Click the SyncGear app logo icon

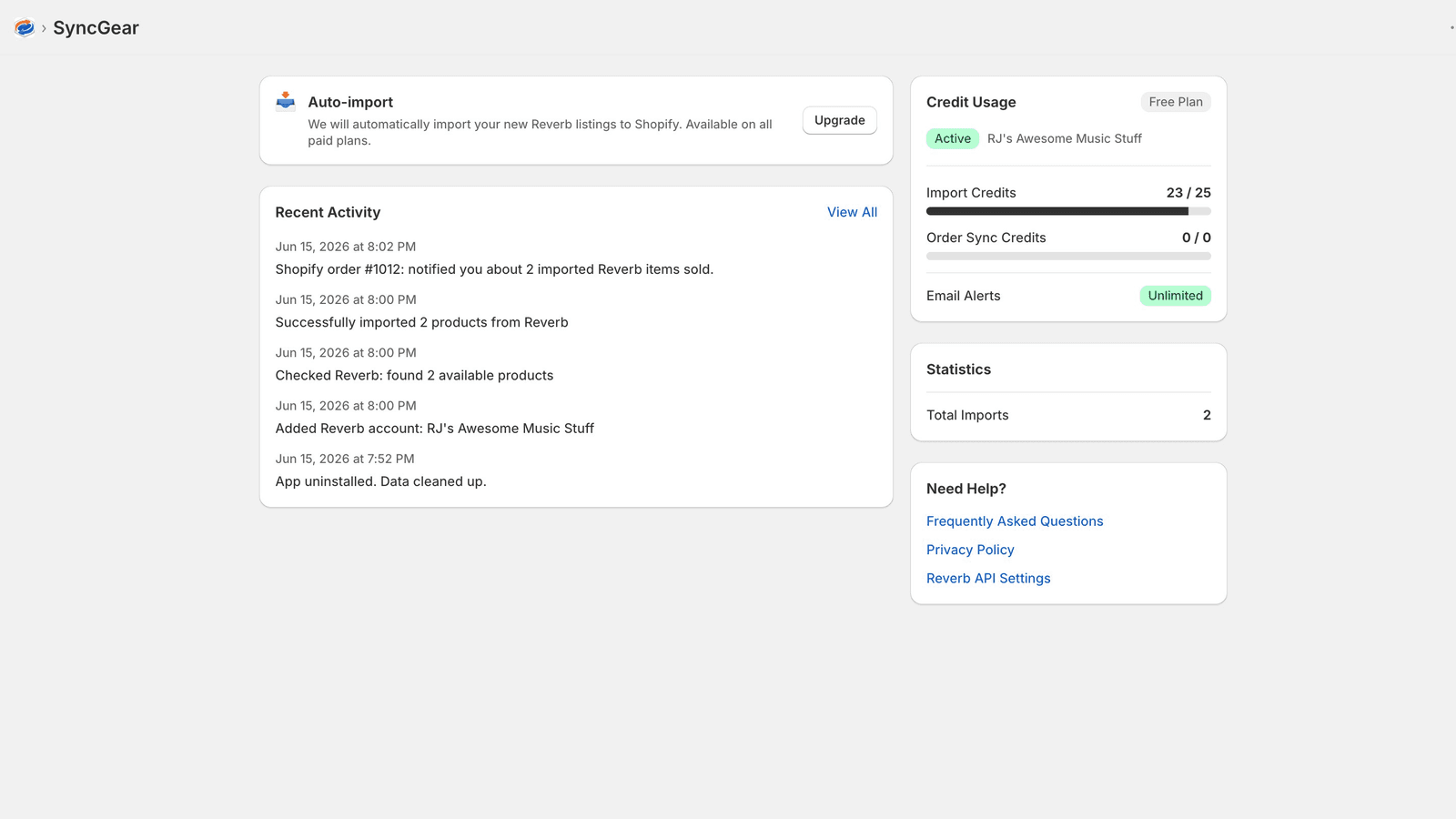25,28
